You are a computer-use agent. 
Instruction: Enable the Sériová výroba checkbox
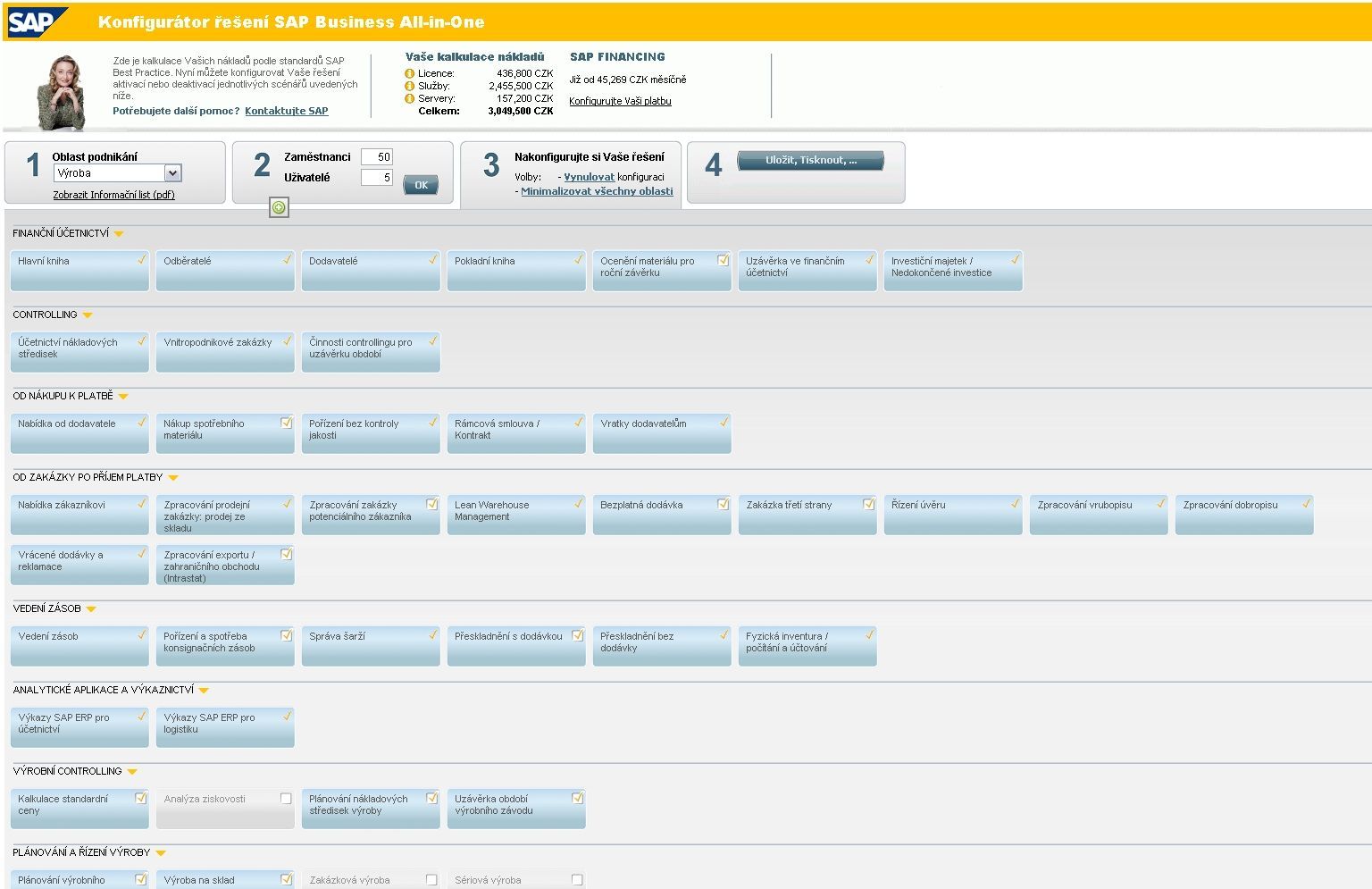coord(577,880)
